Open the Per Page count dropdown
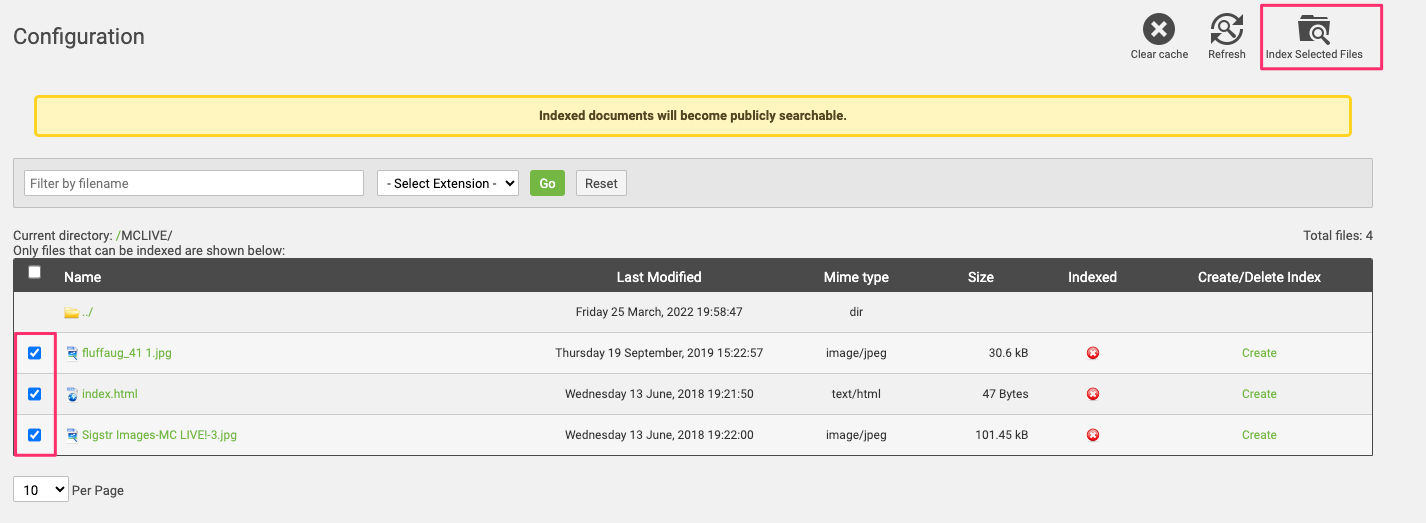Image resolution: width=1426 pixels, height=523 pixels. click(x=41, y=490)
